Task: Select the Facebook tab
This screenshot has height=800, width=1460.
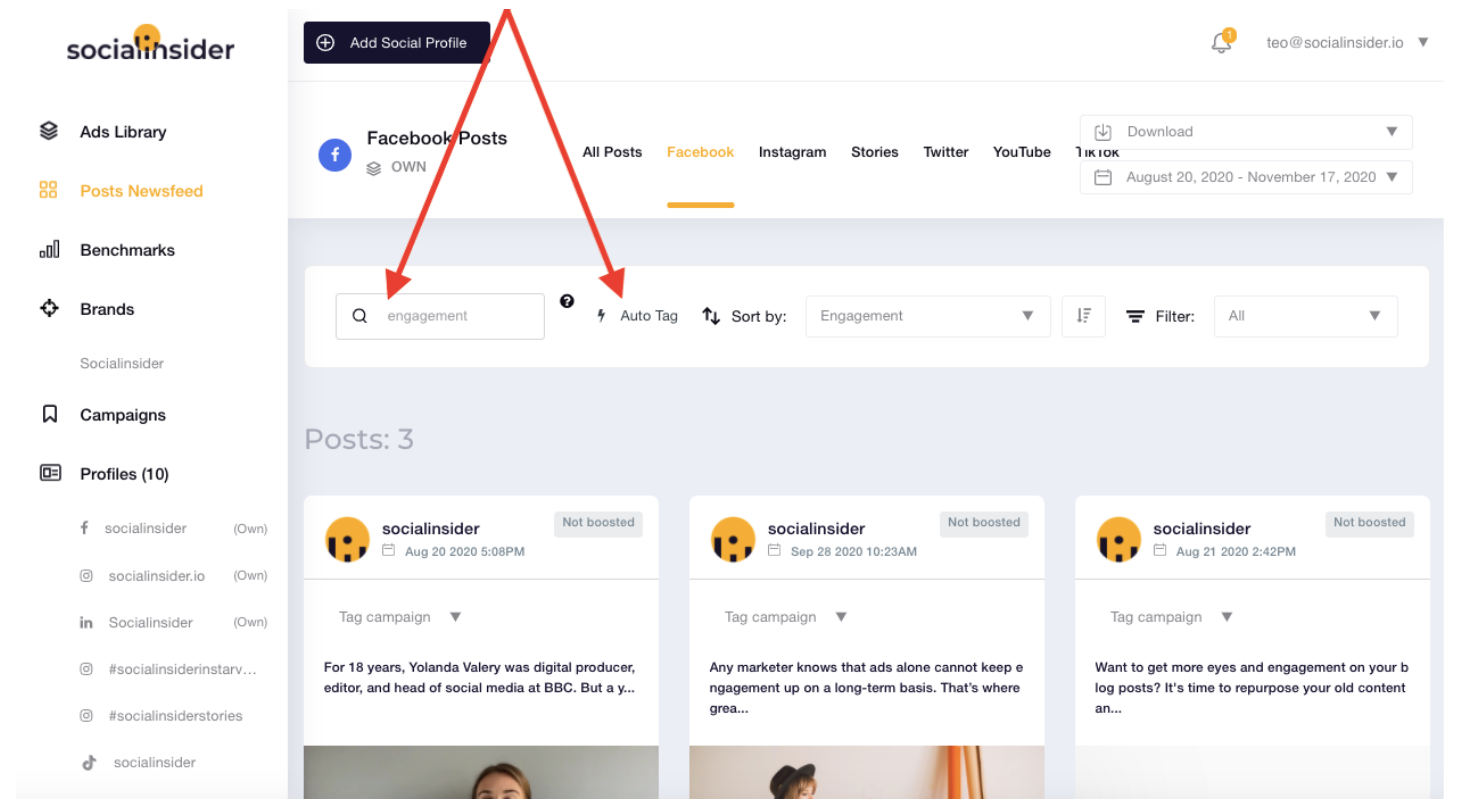Action: tap(700, 152)
